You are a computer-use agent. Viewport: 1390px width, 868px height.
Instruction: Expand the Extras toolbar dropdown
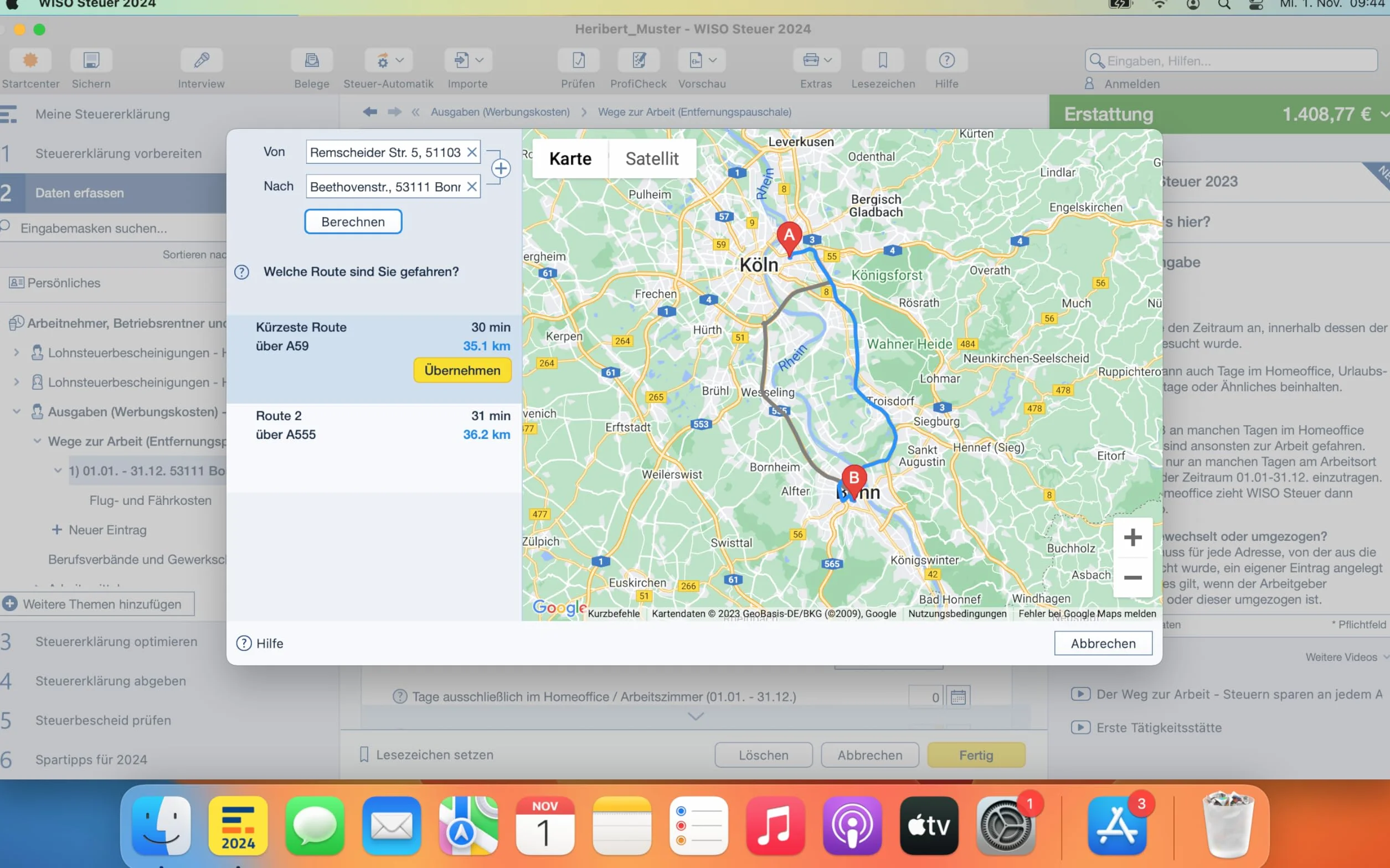click(817, 60)
